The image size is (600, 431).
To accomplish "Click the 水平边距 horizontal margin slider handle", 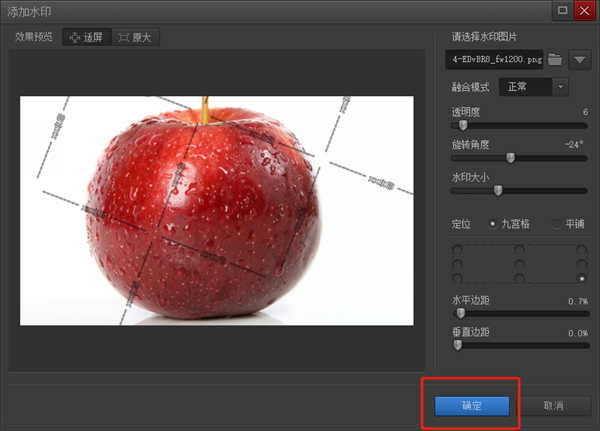I will click(461, 313).
